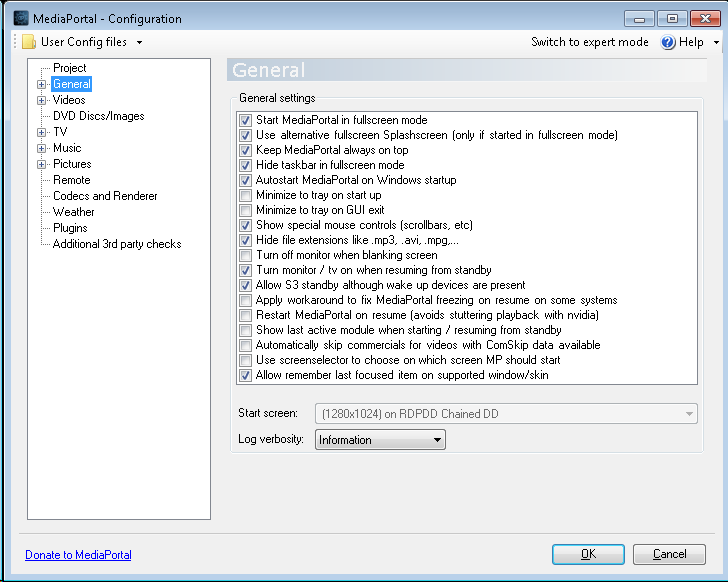This screenshot has height=582, width=728.
Task: Uncheck Allow remember last focused item
Action: click(x=245, y=375)
